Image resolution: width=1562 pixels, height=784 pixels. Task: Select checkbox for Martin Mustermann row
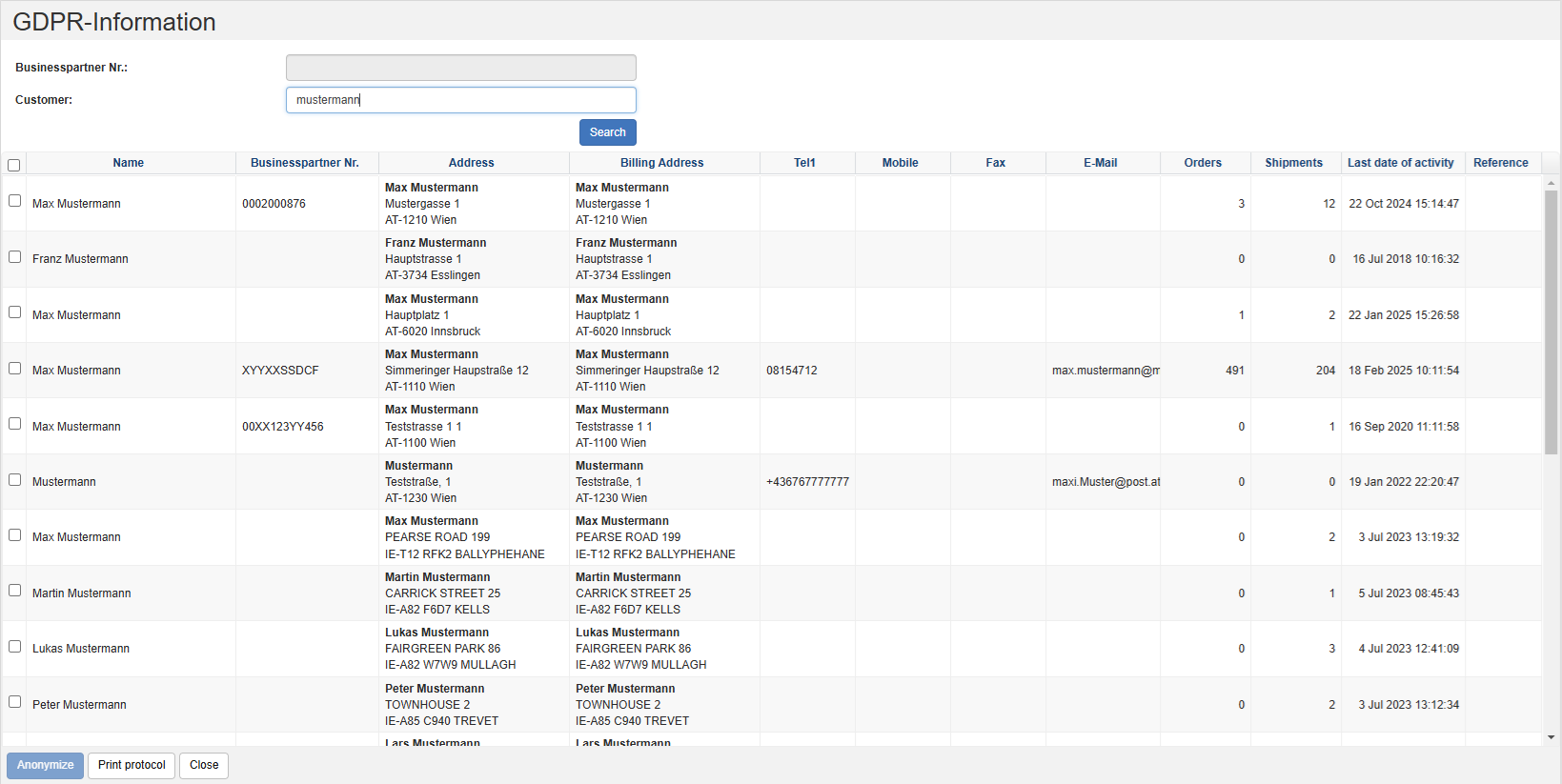[x=14, y=591]
